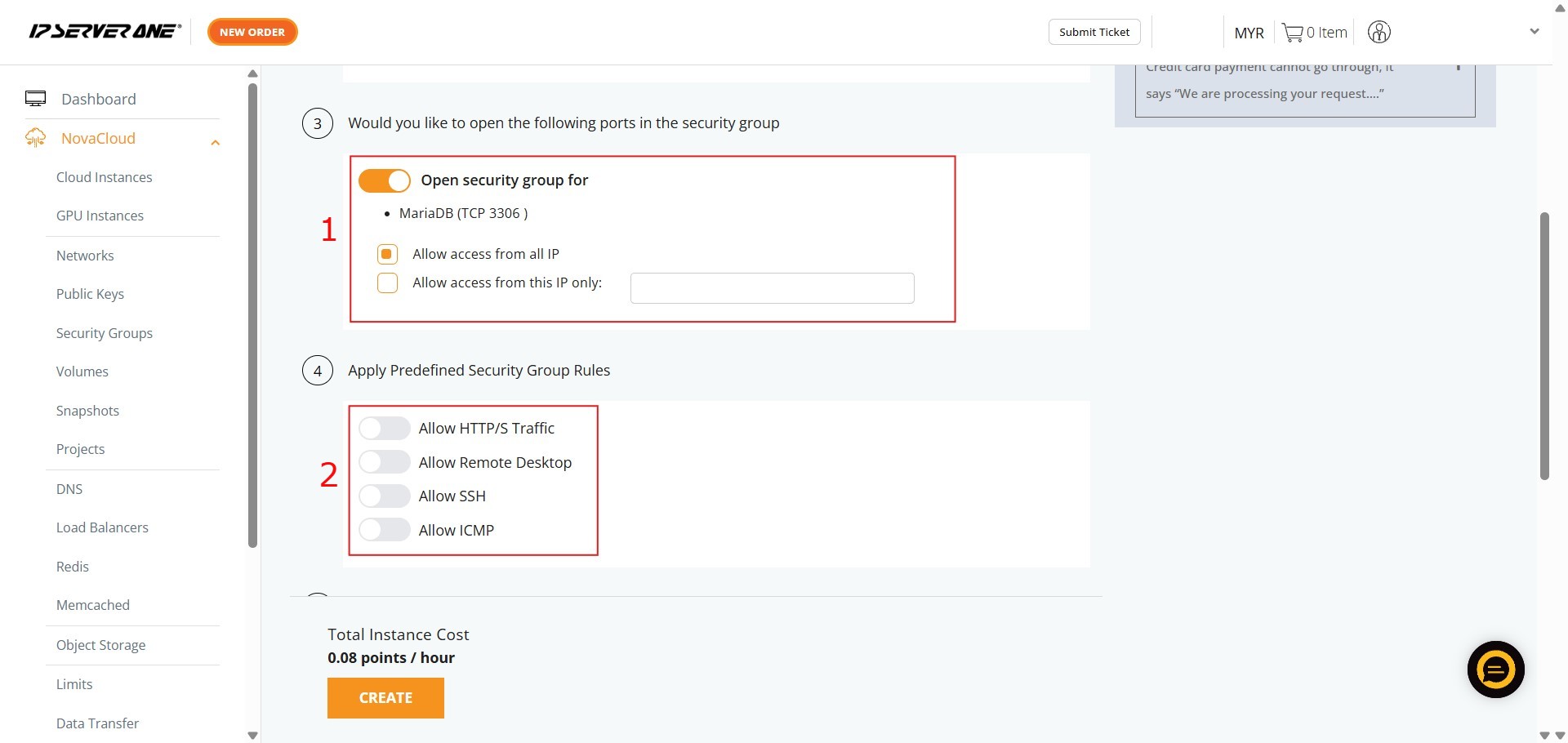Click the NEW ORDER button
This screenshot has height=743, width=1568.
click(x=252, y=32)
